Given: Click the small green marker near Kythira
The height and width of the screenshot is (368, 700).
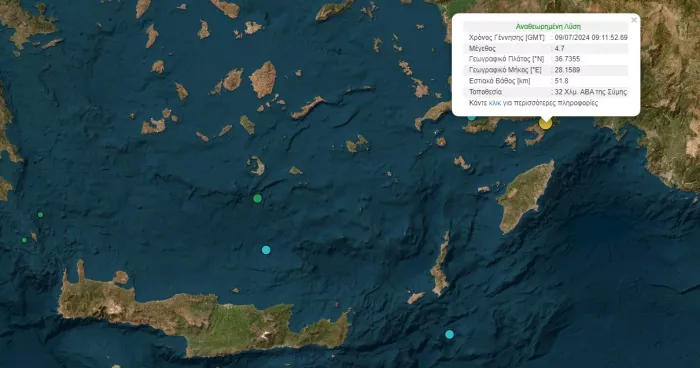Looking at the screenshot, I should point(41,215).
